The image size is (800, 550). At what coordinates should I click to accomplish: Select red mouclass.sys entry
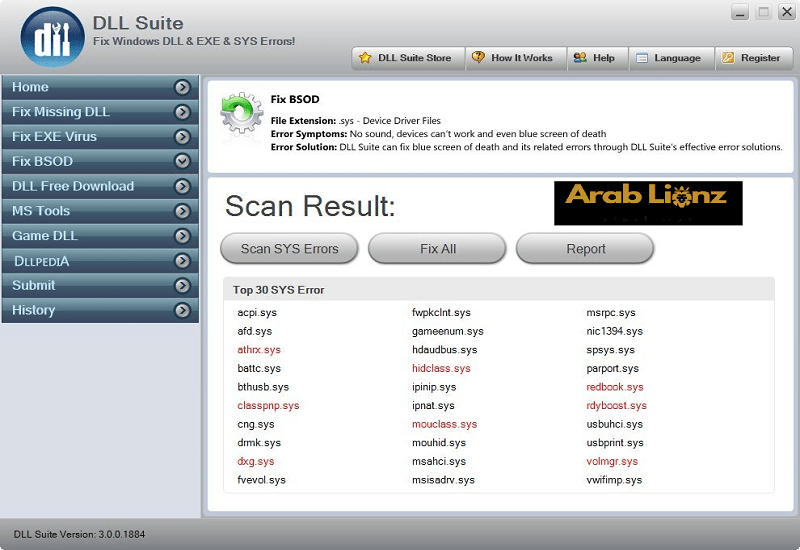point(444,424)
